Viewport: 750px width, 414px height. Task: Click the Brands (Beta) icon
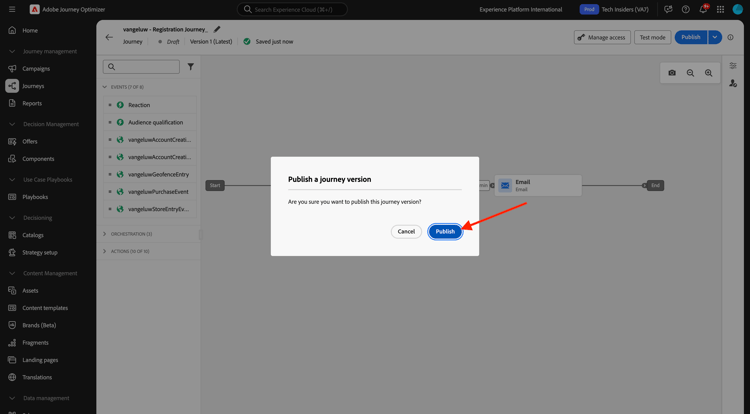click(x=12, y=325)
